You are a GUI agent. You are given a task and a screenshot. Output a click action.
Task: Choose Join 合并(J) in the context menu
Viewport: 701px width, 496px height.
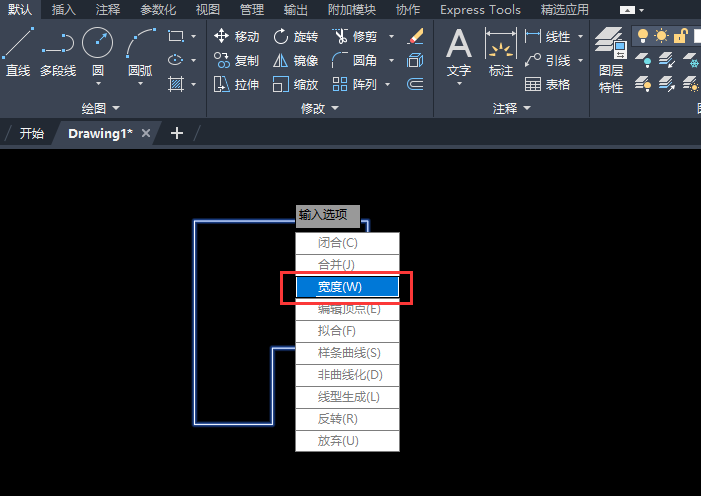point(347,265)
